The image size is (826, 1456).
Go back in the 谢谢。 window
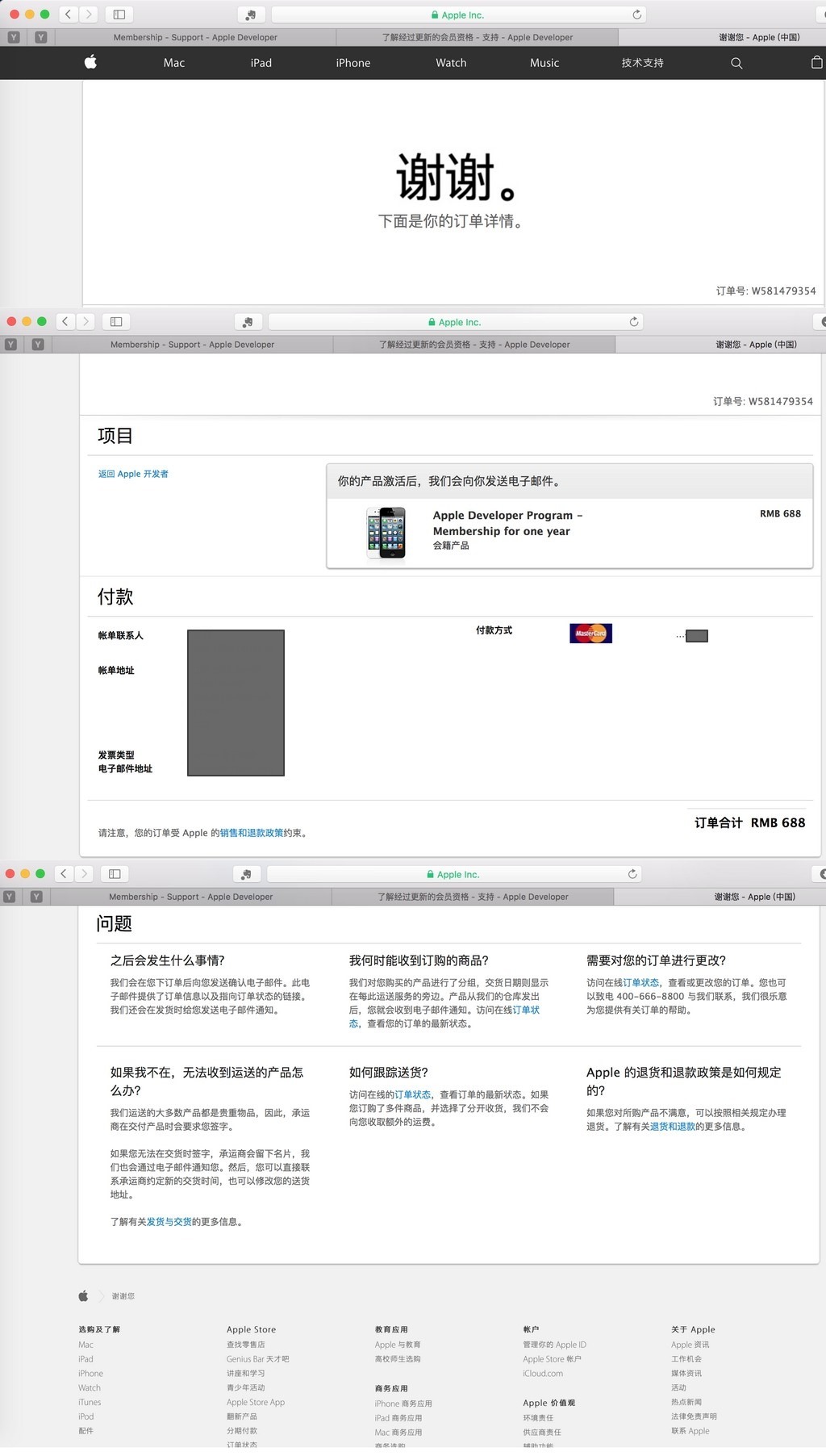click(x=69, y=15)
